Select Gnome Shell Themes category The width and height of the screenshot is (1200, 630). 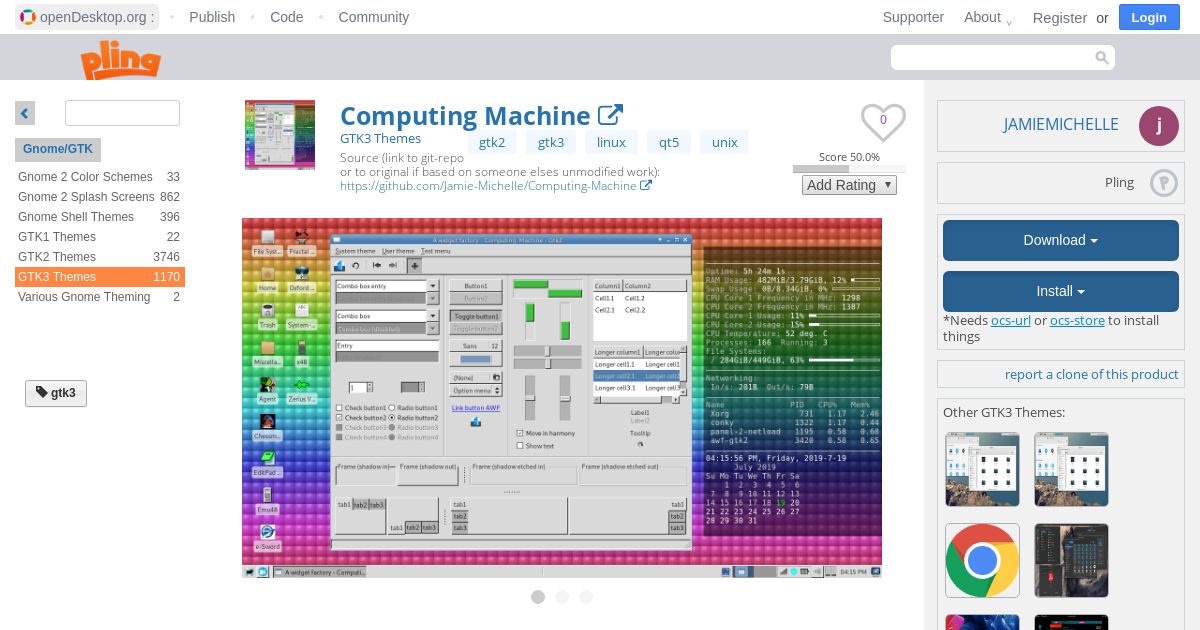[99, 217]
